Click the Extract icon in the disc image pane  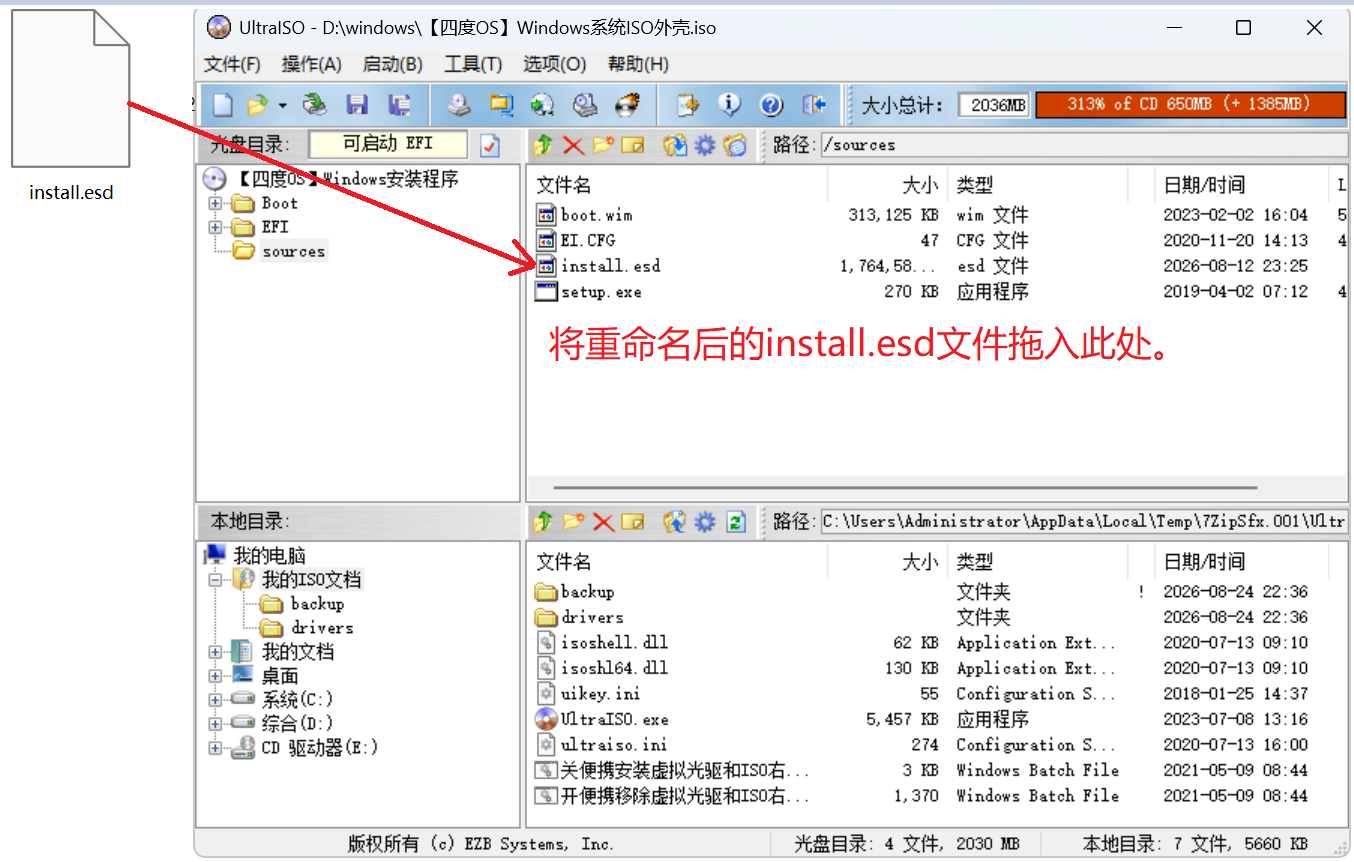pyautogui.click(x=675, y=145)
